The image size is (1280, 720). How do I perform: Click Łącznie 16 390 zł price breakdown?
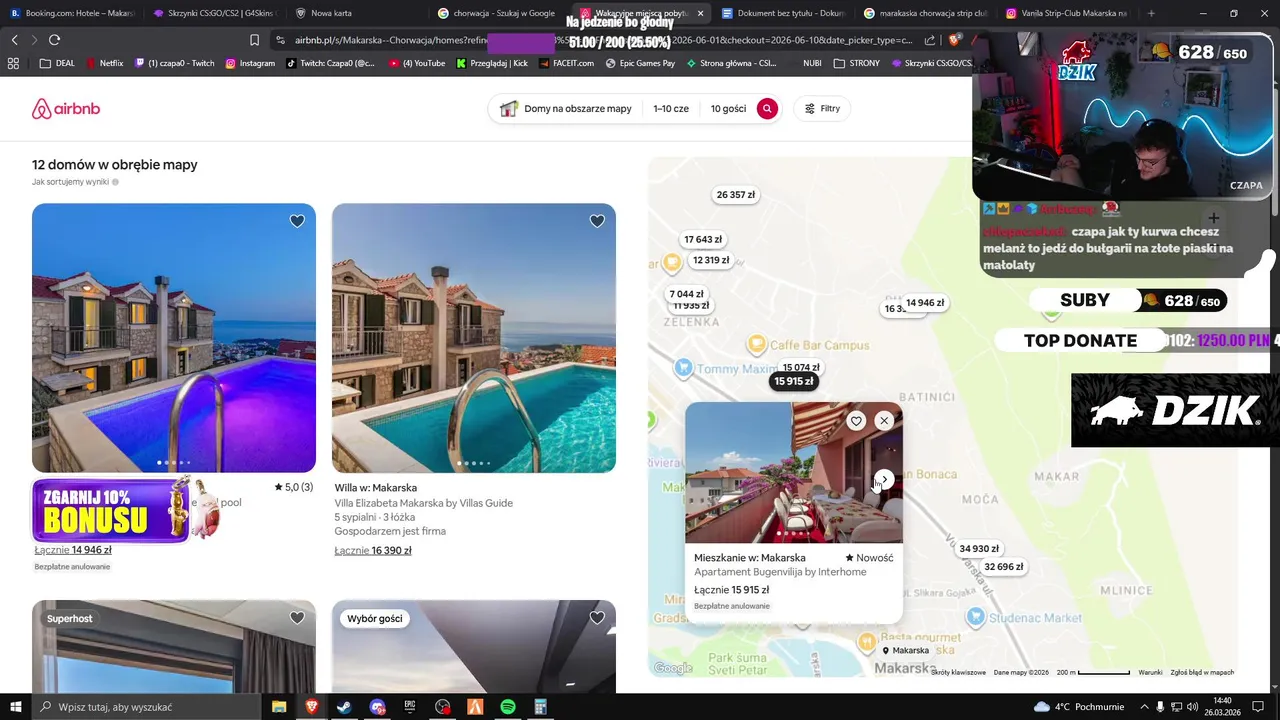pyautogui.click(x=373, y=551)
